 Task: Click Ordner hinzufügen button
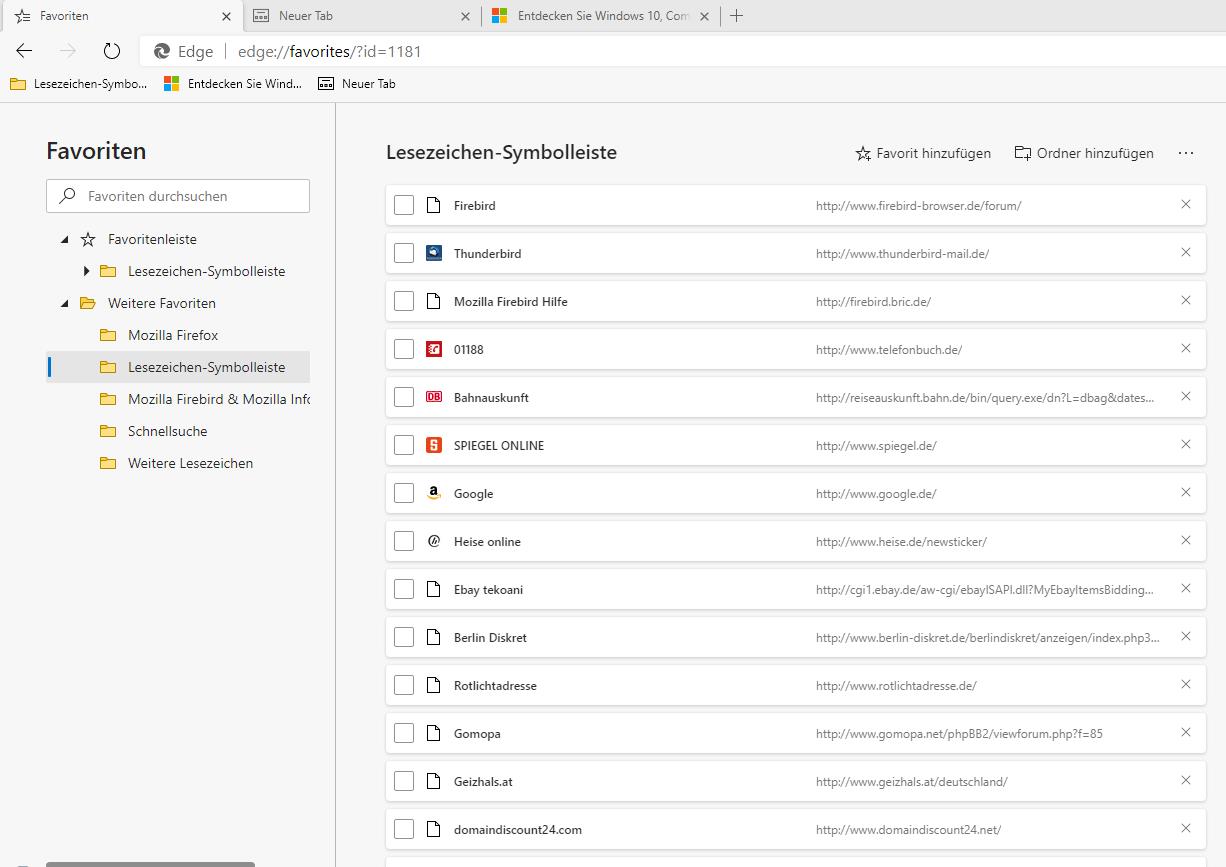[1084, 153]
